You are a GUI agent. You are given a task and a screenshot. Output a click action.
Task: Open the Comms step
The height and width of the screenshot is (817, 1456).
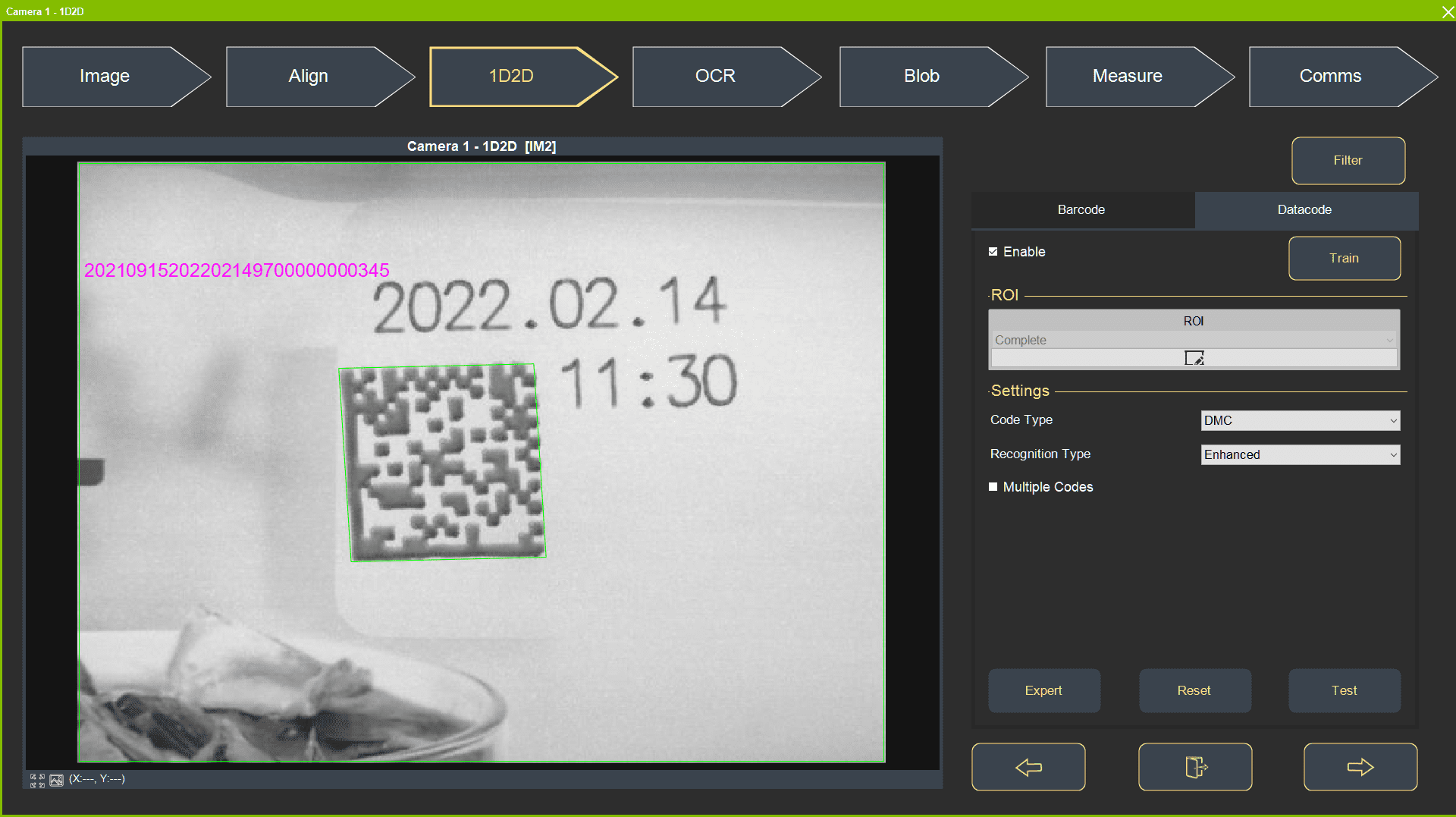(1343, 76)
